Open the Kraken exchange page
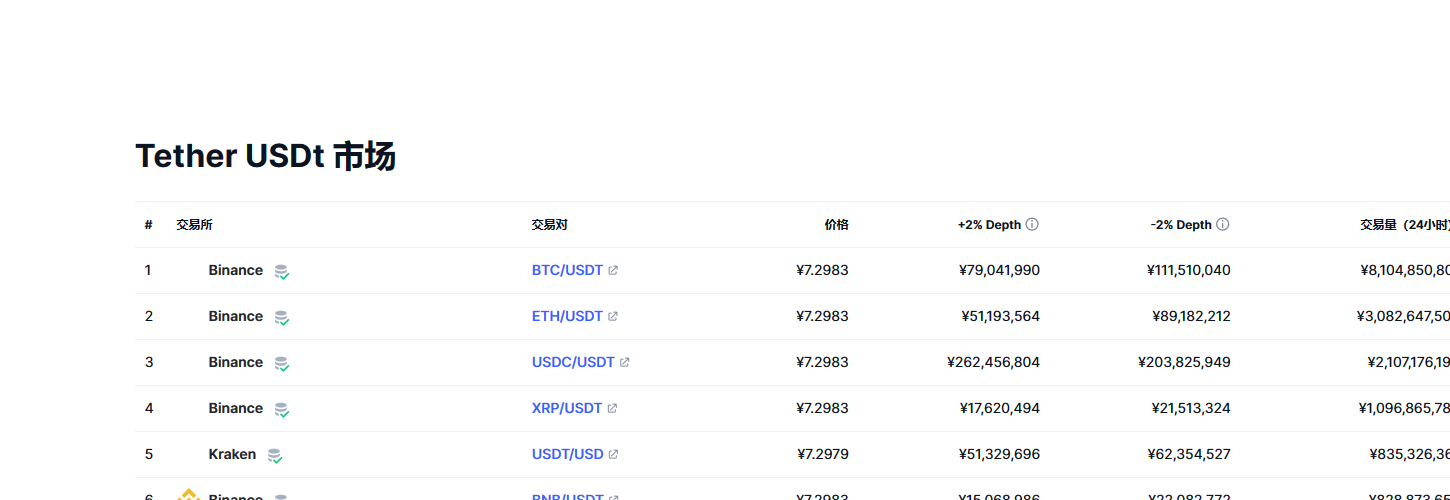 232,455
